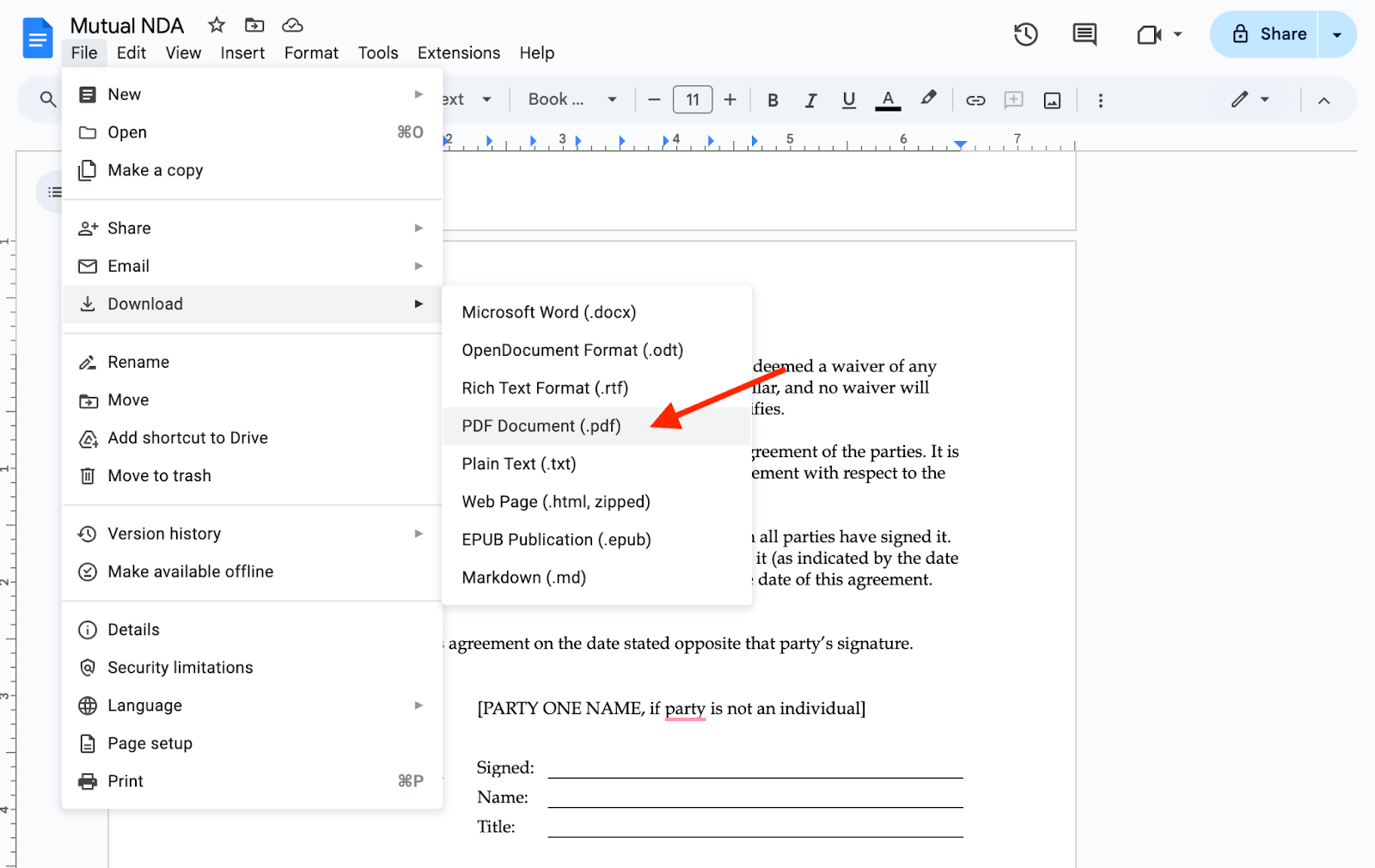Toggle bold formatting
The width and height of the screenshot is (1375, 868).
click(x=773, y=101)
